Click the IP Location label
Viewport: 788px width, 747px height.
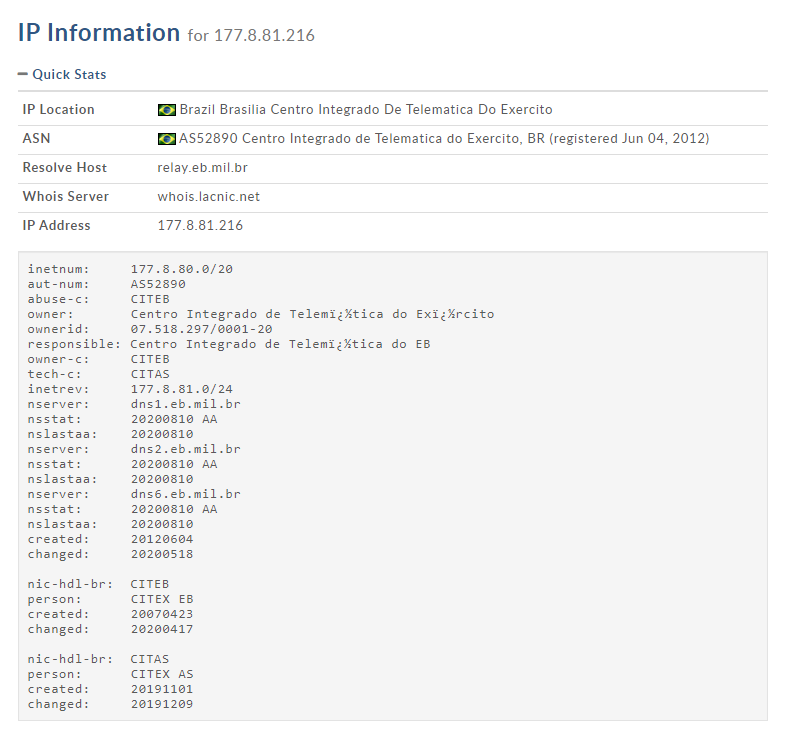click(58, 110)
